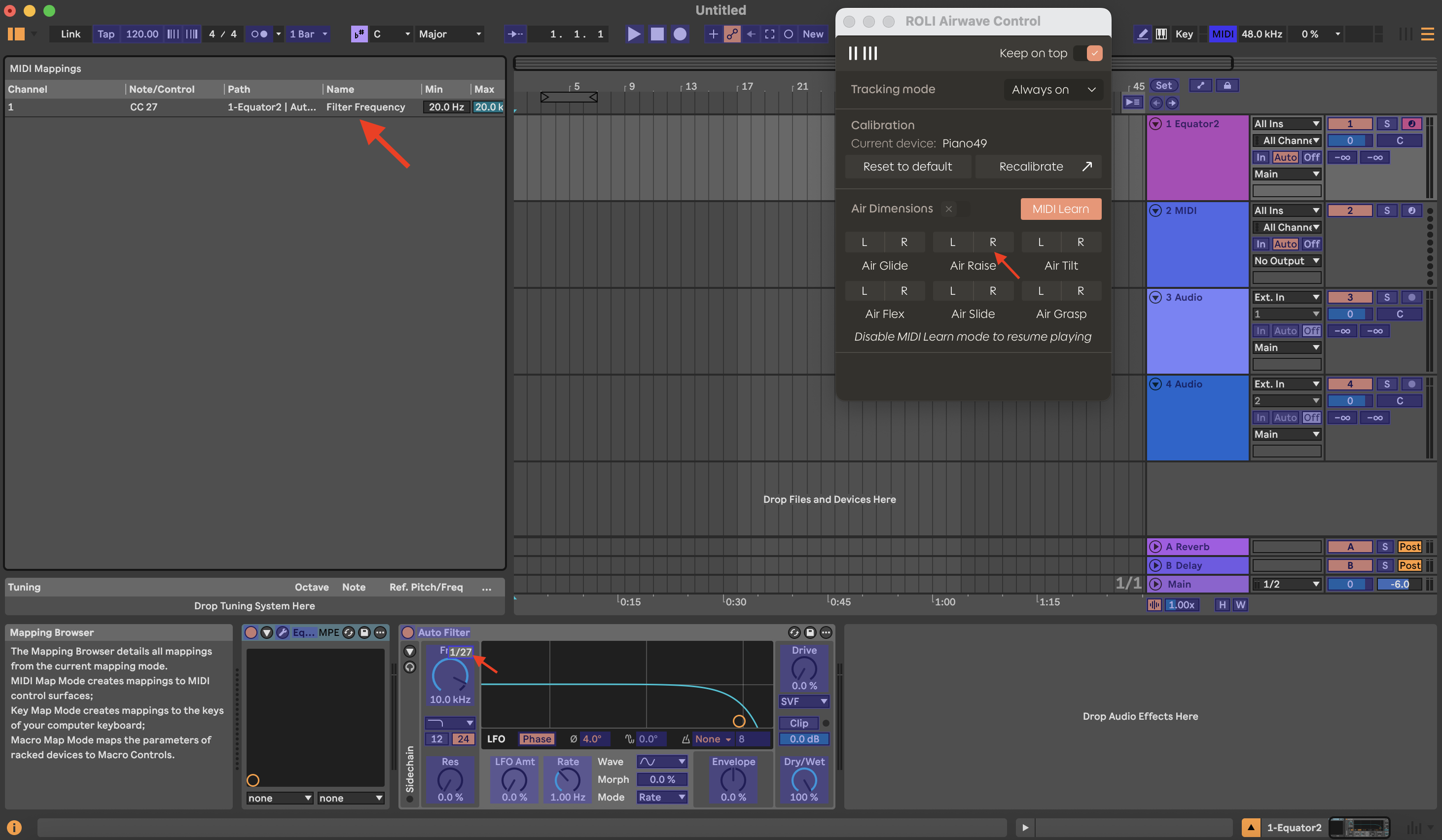The width and height of the screenshot is (1442, 840).
Task: Click the Key map mode switch
Action: (1184, 34)
